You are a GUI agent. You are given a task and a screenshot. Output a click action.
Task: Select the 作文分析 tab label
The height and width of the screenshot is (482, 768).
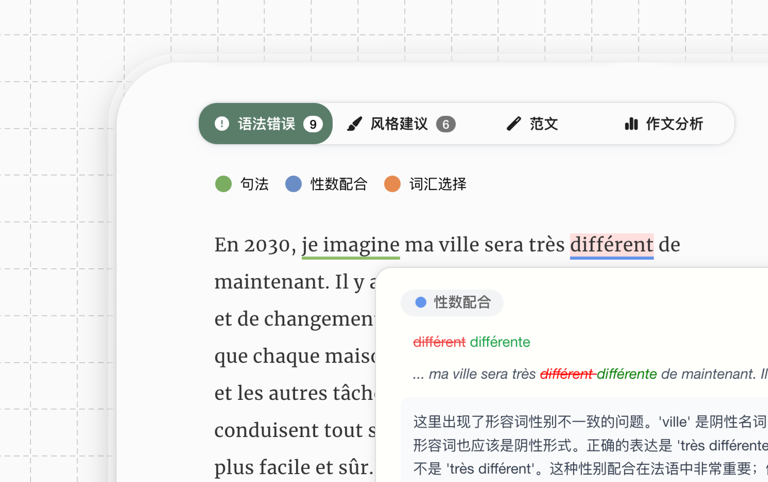pyautogui.click(x=674, y=124)
